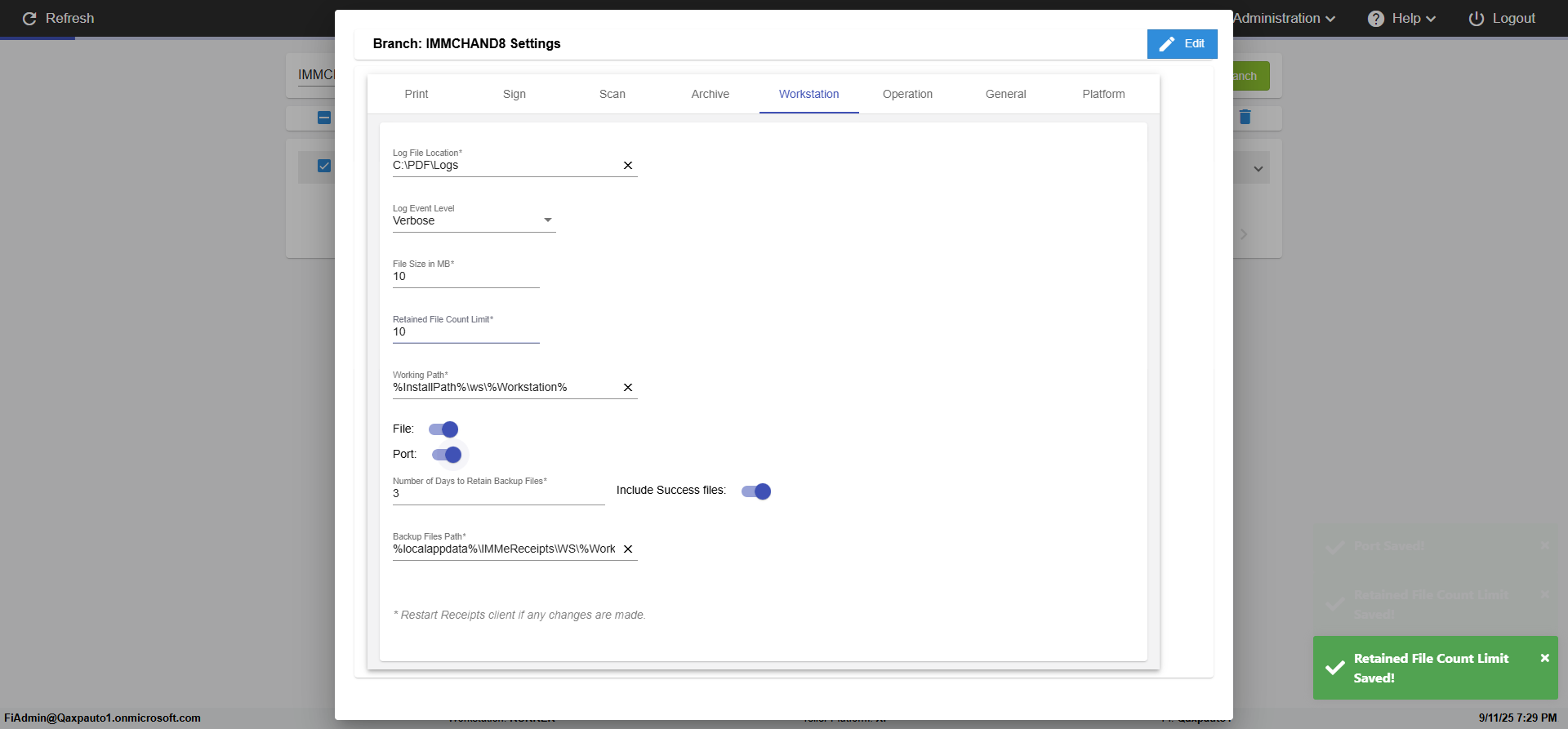Click the Logout power icon
The height and width of the screenshot is (729, 1568).
1477,18
